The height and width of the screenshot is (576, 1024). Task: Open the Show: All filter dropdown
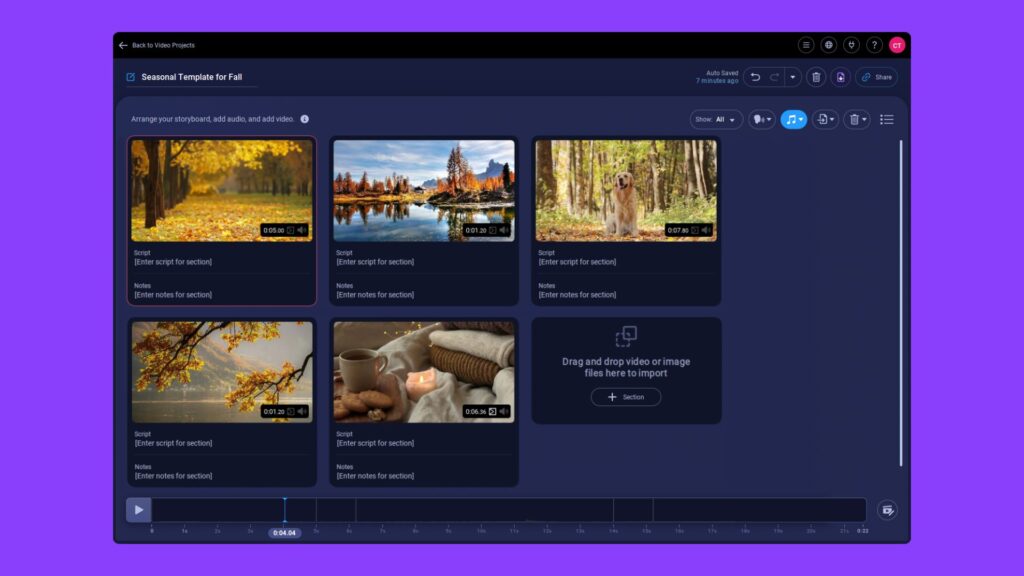pyautogui.click(x=716, y=120)
